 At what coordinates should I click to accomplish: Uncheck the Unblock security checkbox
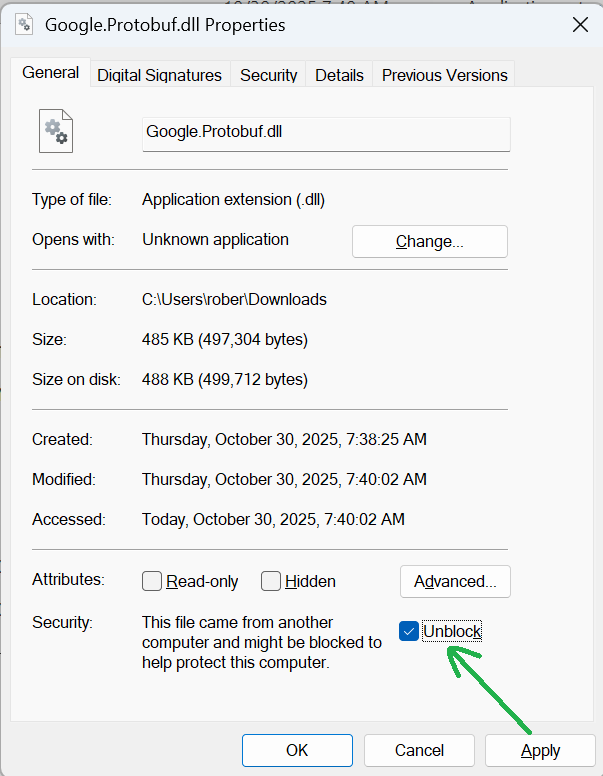409,631
